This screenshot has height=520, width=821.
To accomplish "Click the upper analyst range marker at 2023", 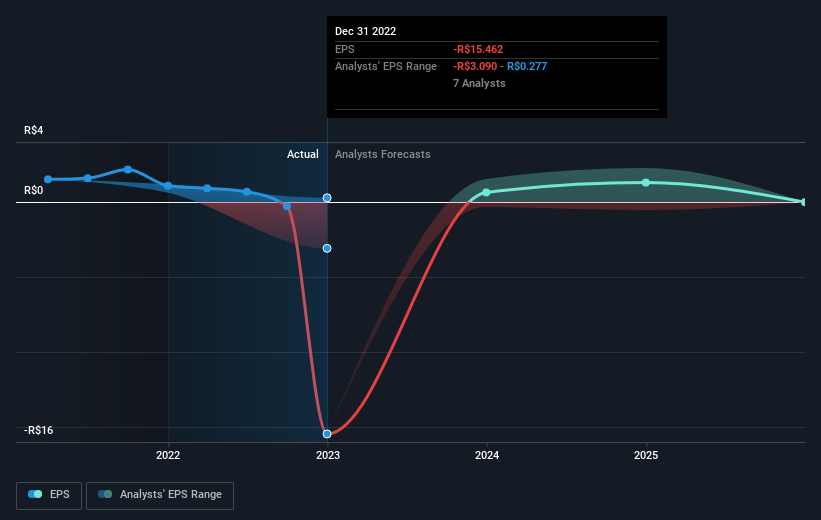I will point(327,197).
